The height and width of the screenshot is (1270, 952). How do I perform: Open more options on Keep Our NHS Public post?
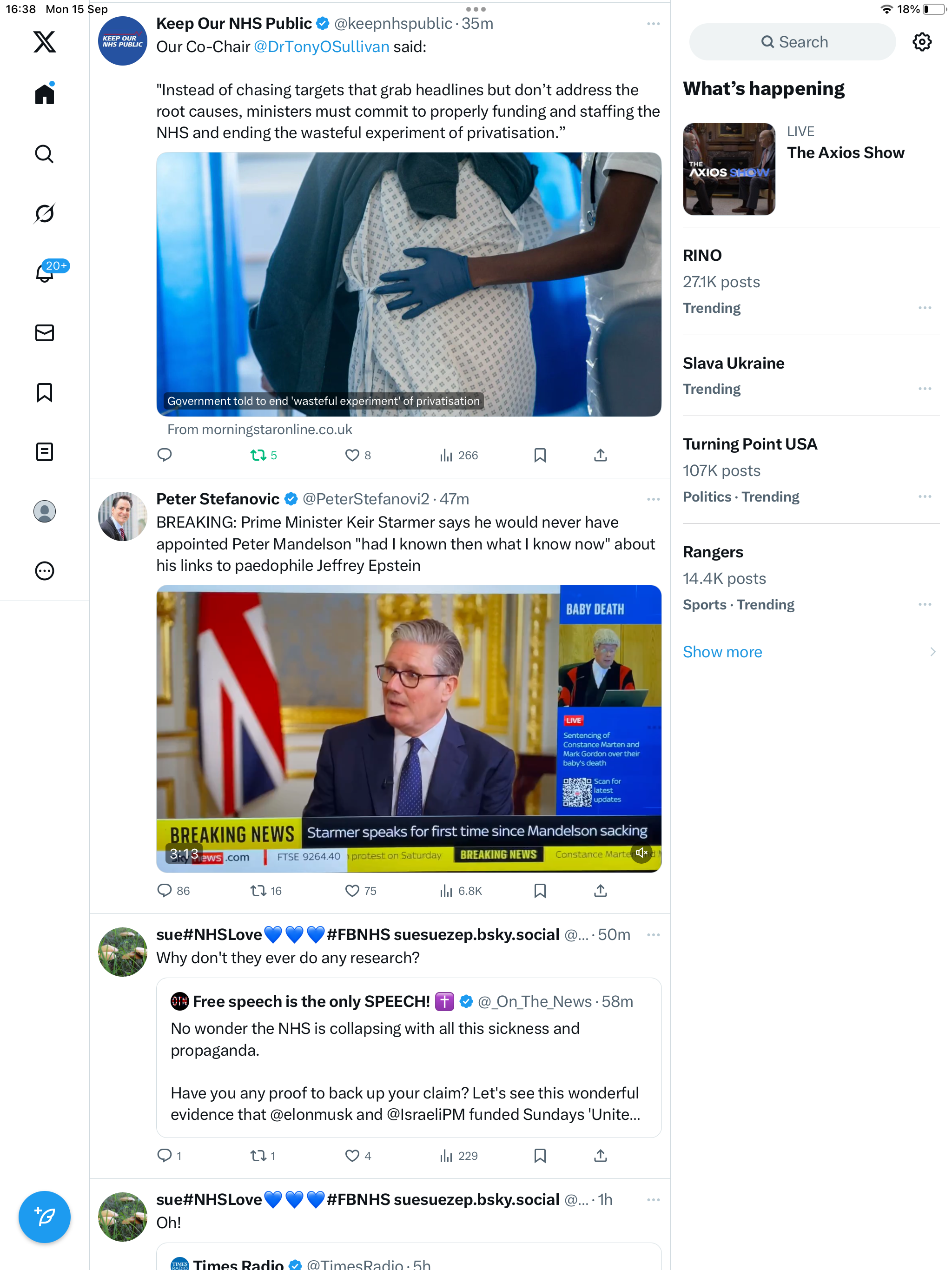click(x=653, y=24)
